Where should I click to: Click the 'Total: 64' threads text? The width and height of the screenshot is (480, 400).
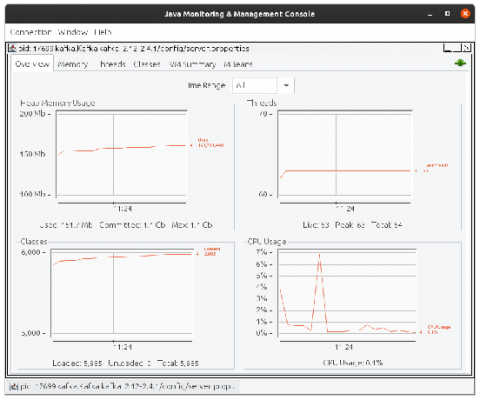386,225
